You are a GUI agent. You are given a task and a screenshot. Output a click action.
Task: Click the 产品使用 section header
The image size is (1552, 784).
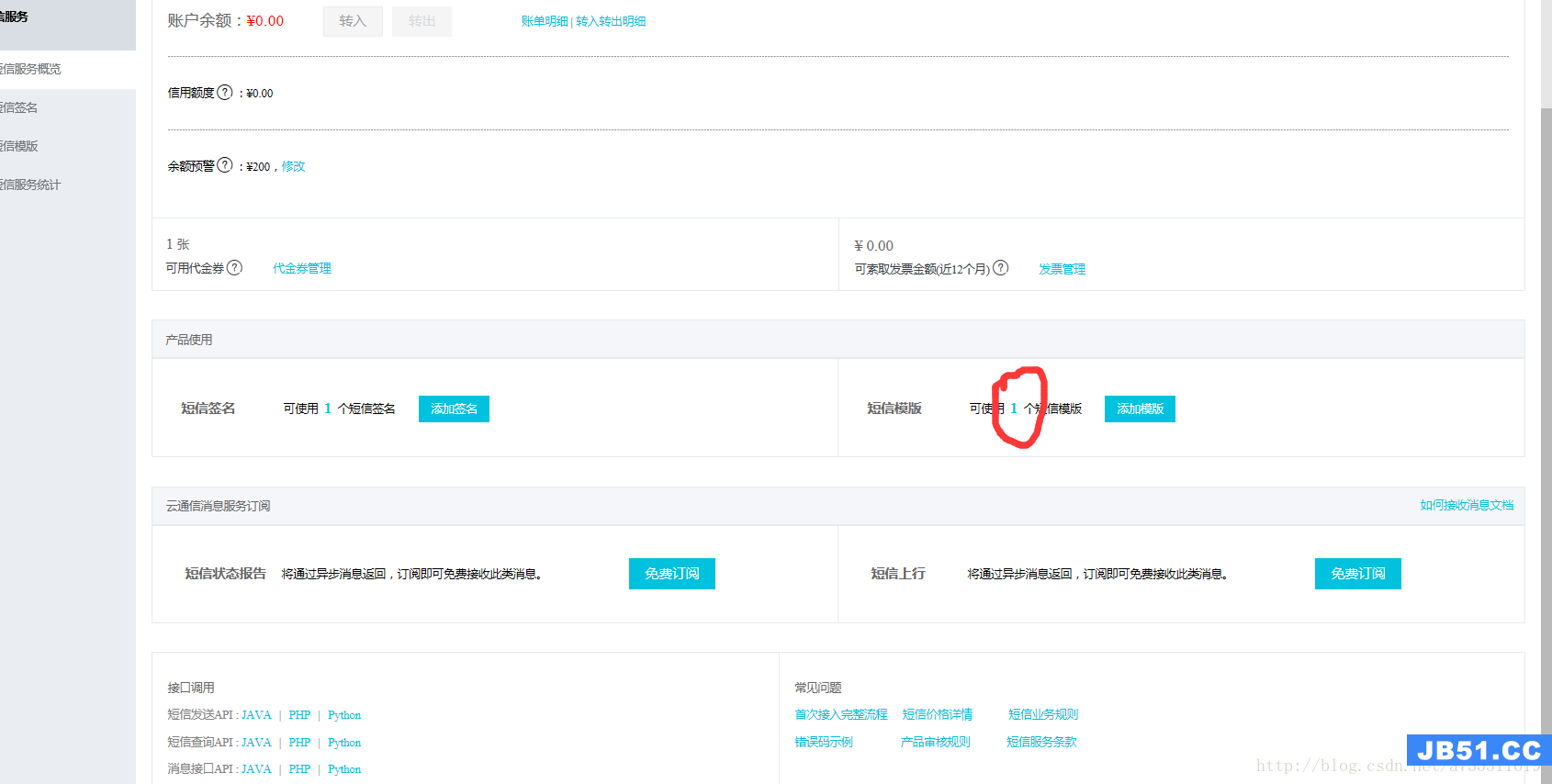click(x=838, y=339)
